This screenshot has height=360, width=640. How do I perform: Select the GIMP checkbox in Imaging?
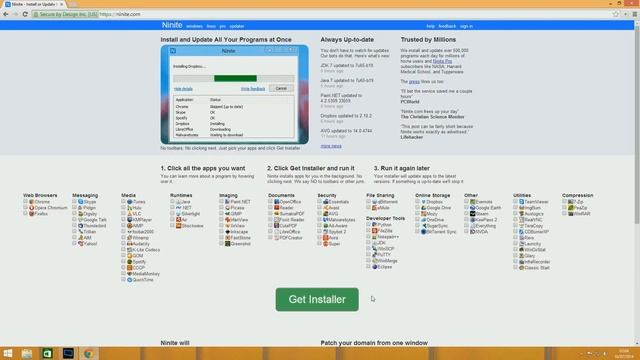tap(221, 213)
